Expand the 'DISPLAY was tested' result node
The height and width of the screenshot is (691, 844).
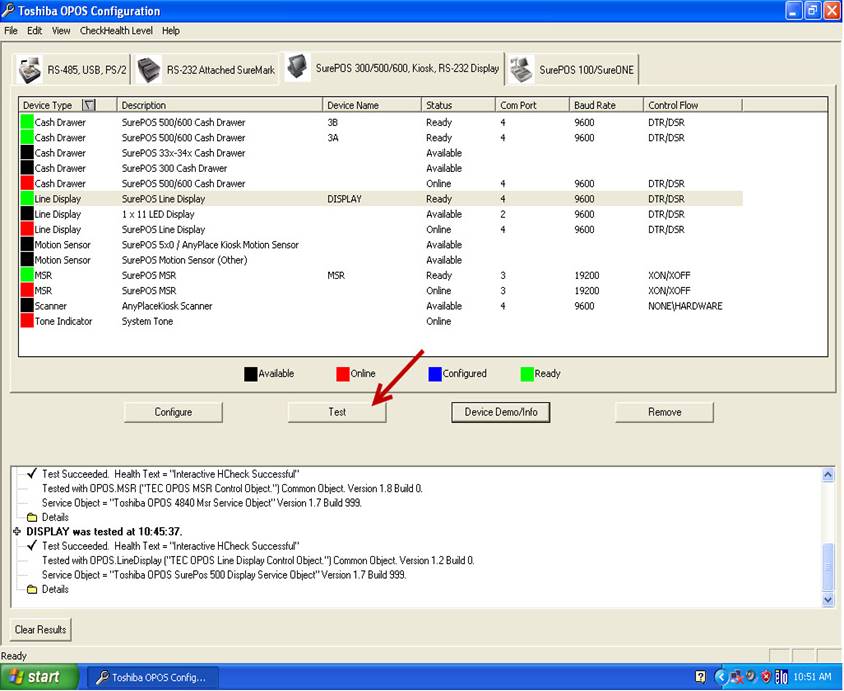[x=17, y=532]
